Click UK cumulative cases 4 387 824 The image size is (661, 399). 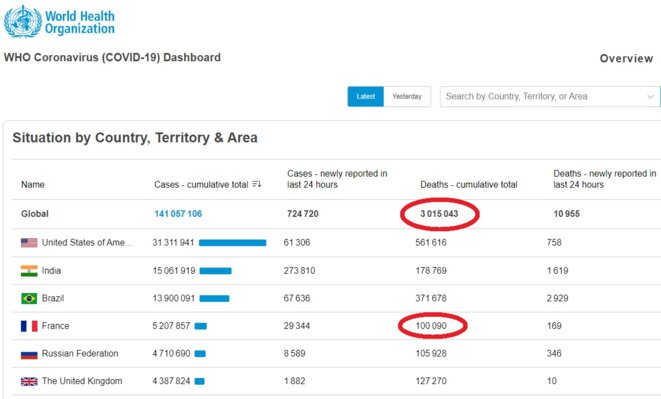171,381
